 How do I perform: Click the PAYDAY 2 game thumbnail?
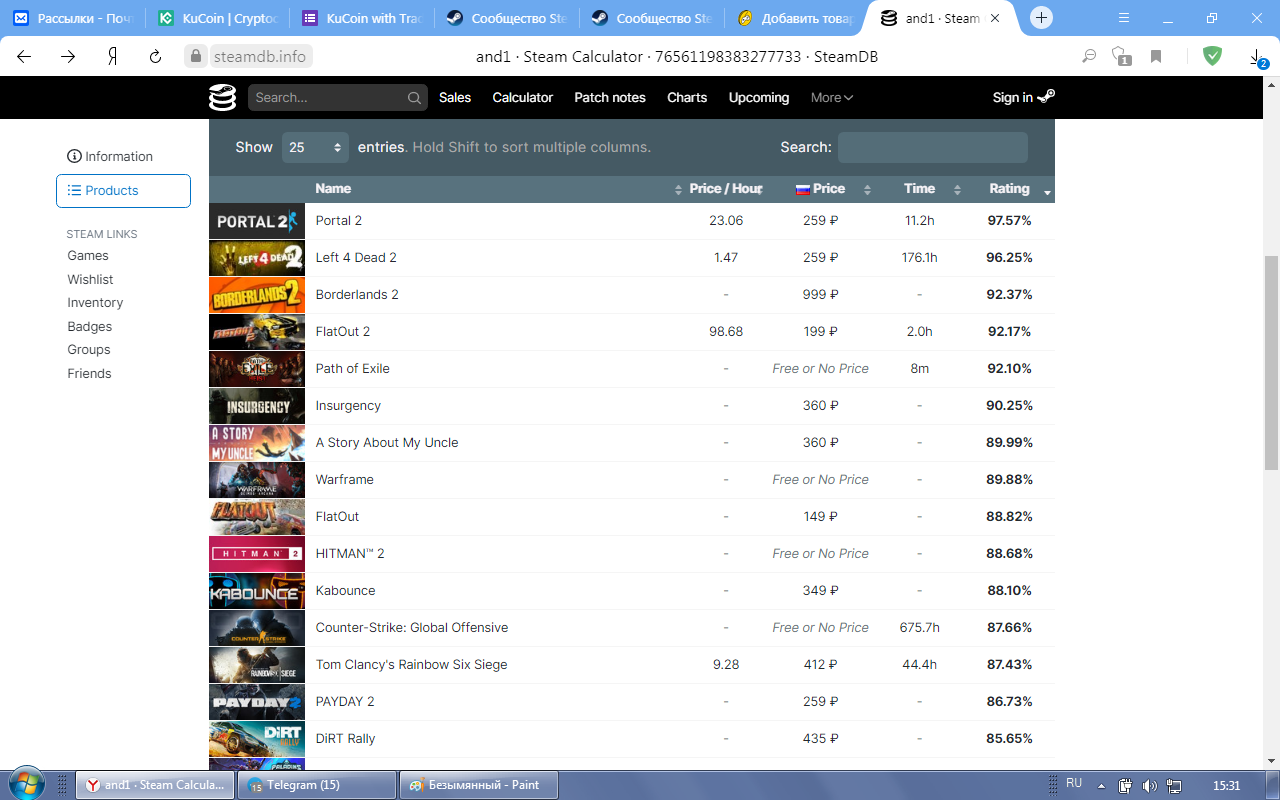(x=257, y=702)
